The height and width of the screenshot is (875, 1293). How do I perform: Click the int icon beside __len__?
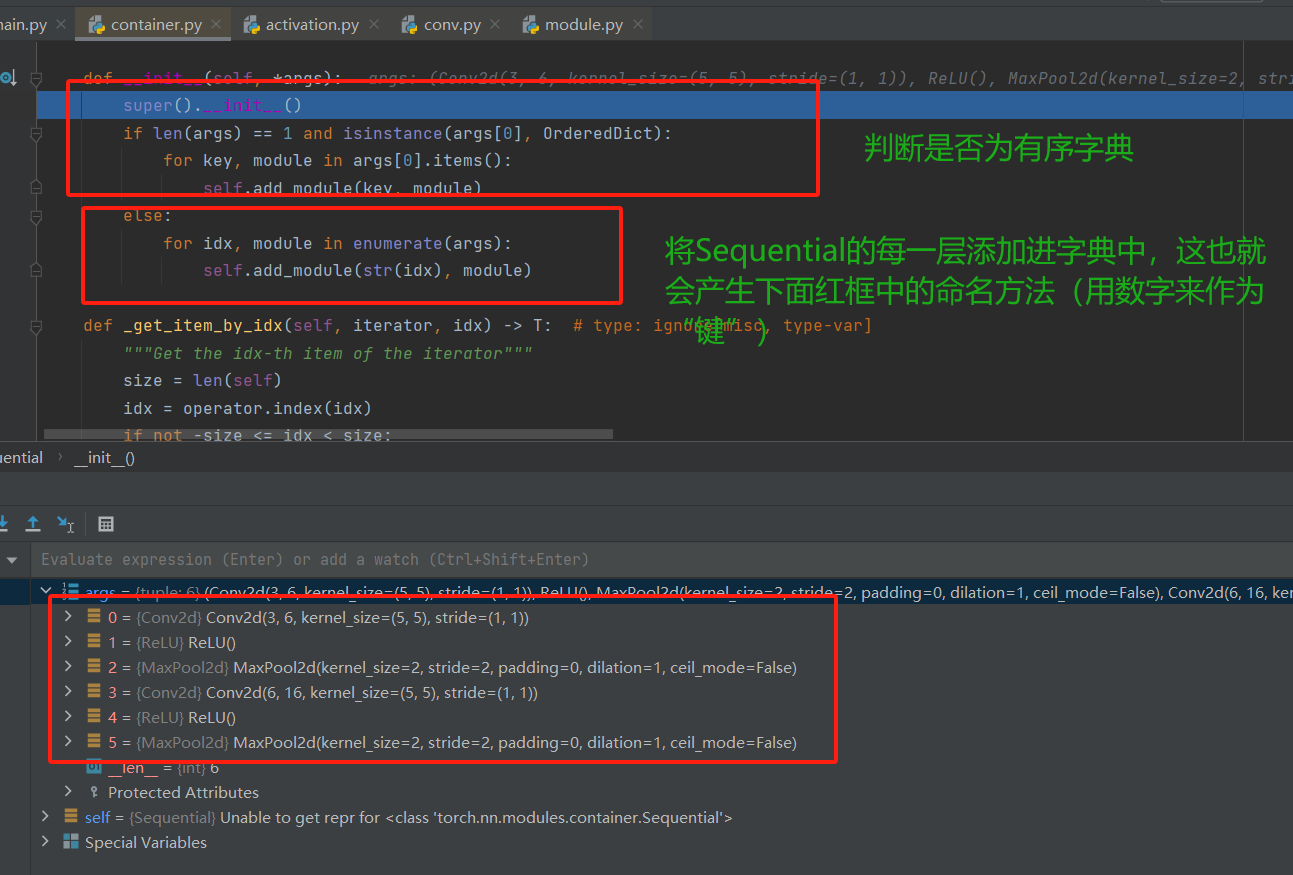tap(94, 767)
